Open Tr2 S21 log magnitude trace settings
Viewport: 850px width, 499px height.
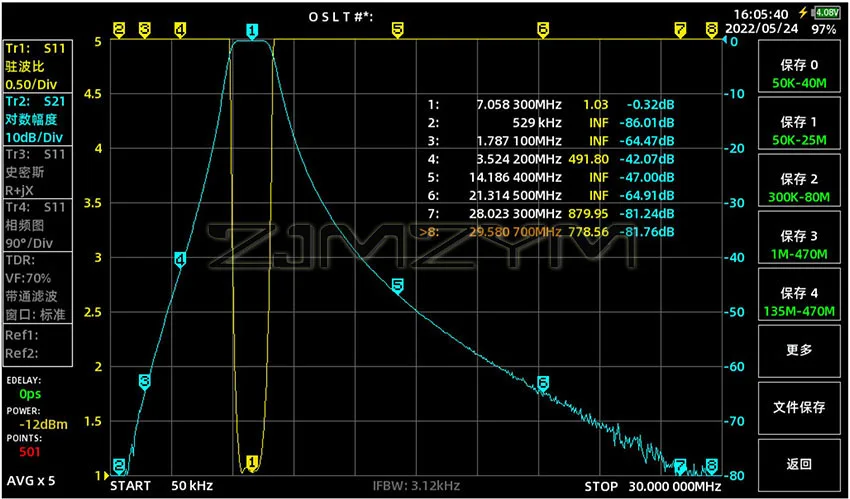[x=37, y=119]
